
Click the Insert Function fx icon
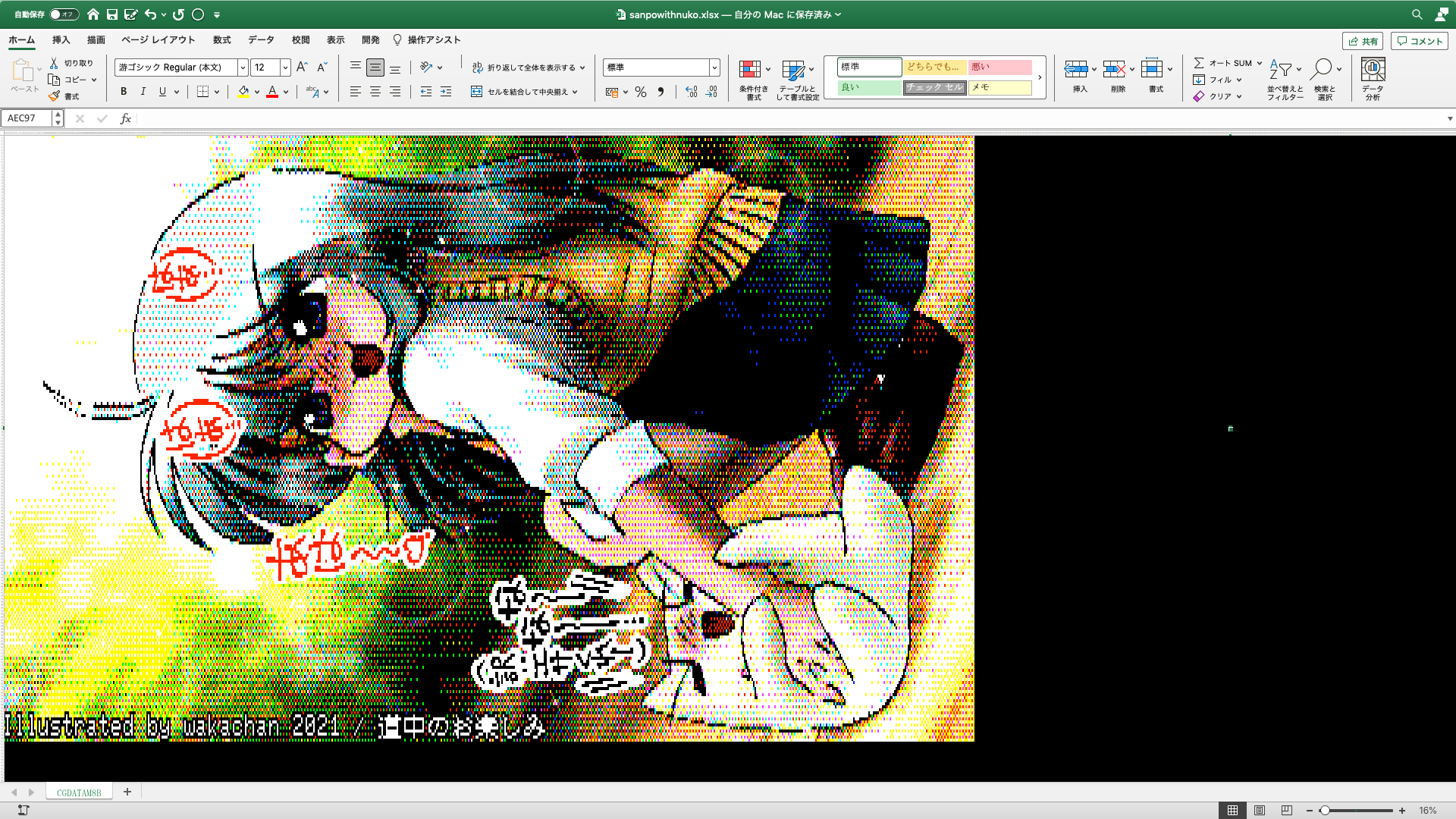point(126,118)
